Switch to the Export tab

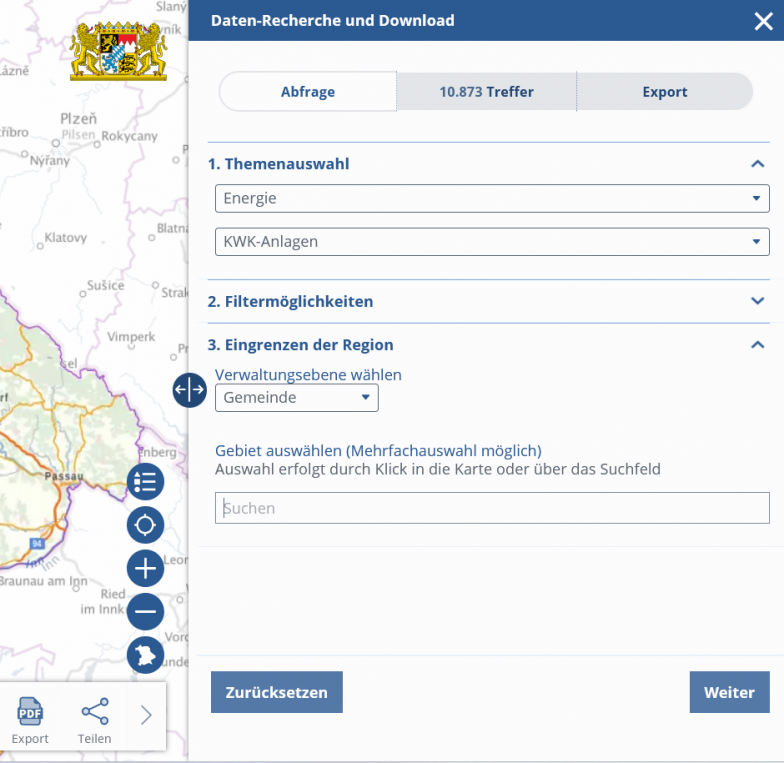click(x=664, y=92)
